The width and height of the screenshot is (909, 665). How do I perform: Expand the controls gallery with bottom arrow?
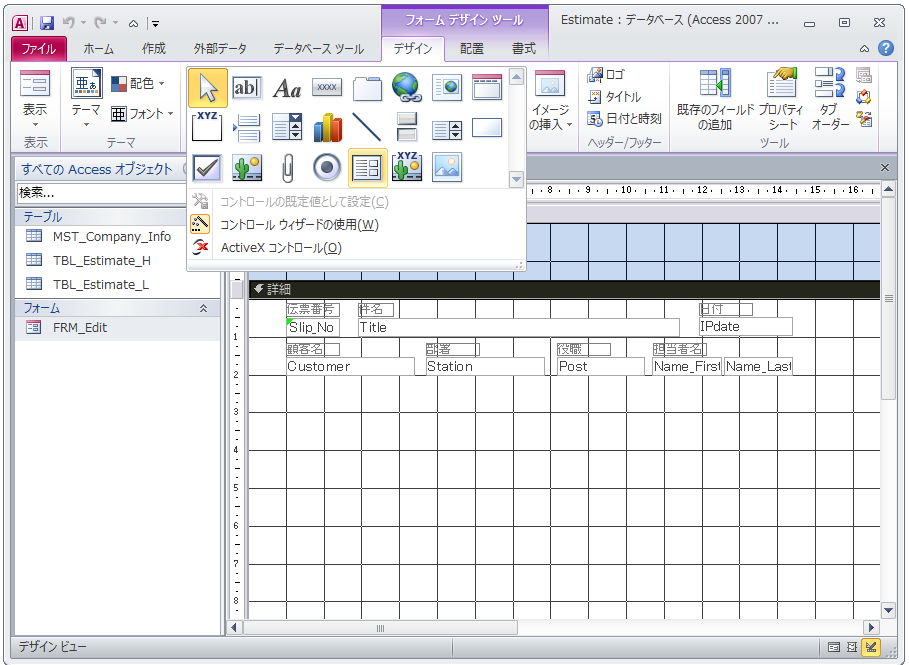516,179
